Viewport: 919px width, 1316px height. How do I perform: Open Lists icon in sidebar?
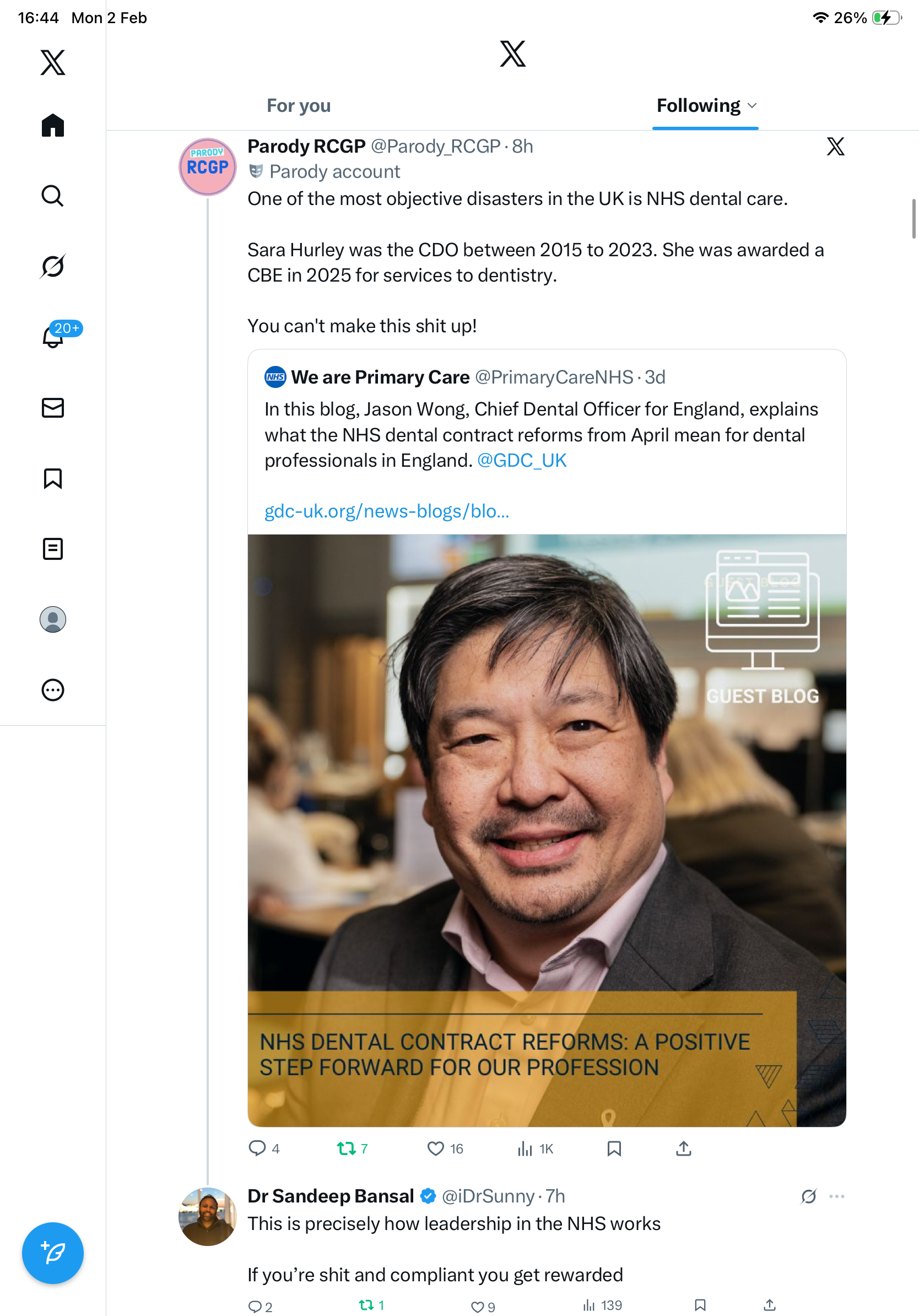[x=53, y=548]
